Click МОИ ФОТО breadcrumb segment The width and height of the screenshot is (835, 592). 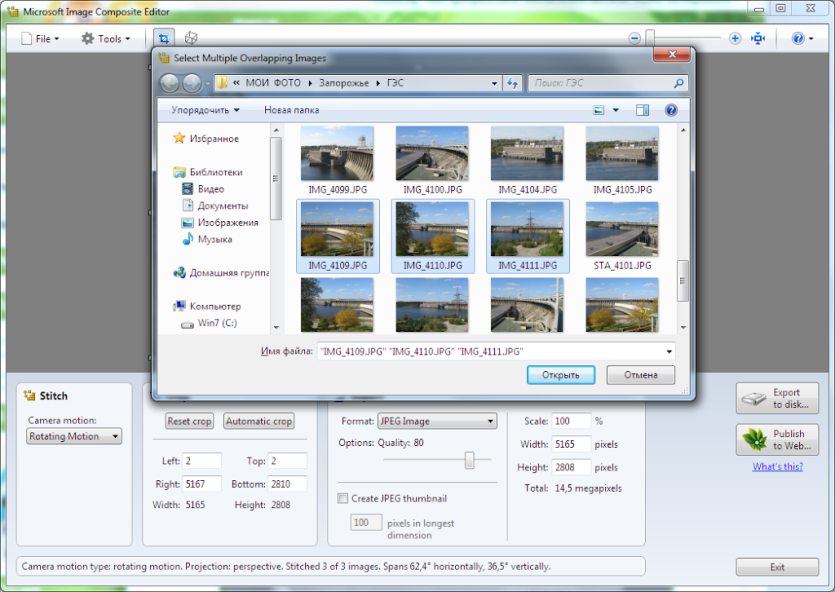(x=273, y=83)
